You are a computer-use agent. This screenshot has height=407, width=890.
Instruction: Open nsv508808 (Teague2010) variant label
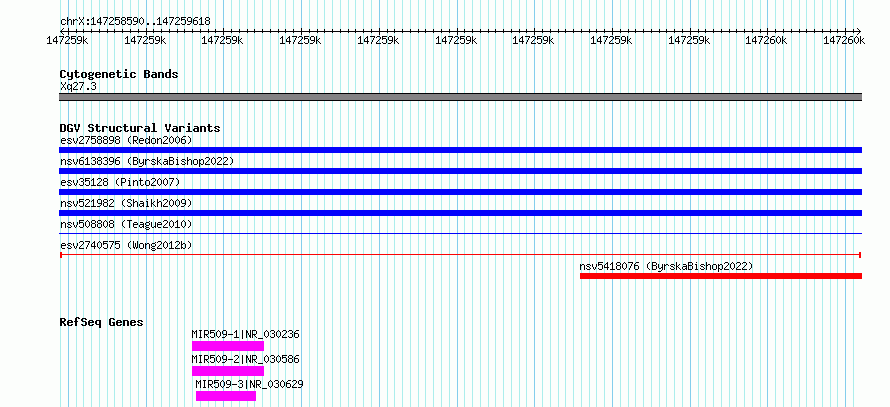[126, 224]
